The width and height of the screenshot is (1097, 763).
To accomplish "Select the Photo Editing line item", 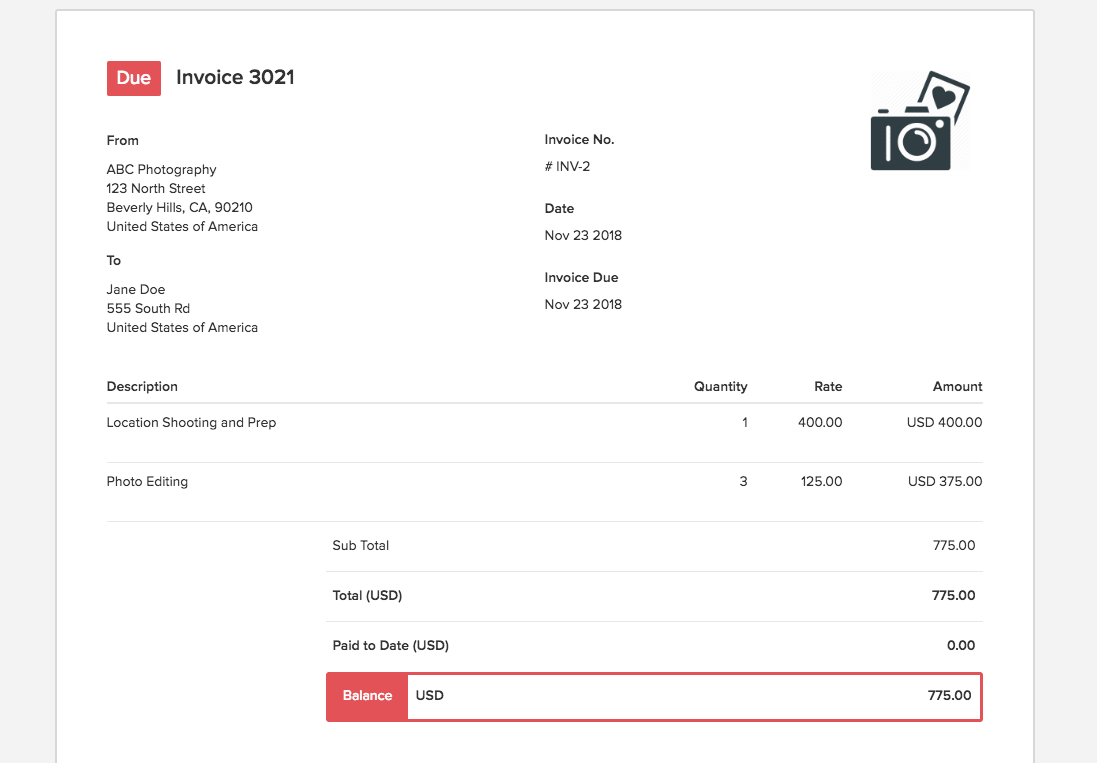I will pos(147,481).
